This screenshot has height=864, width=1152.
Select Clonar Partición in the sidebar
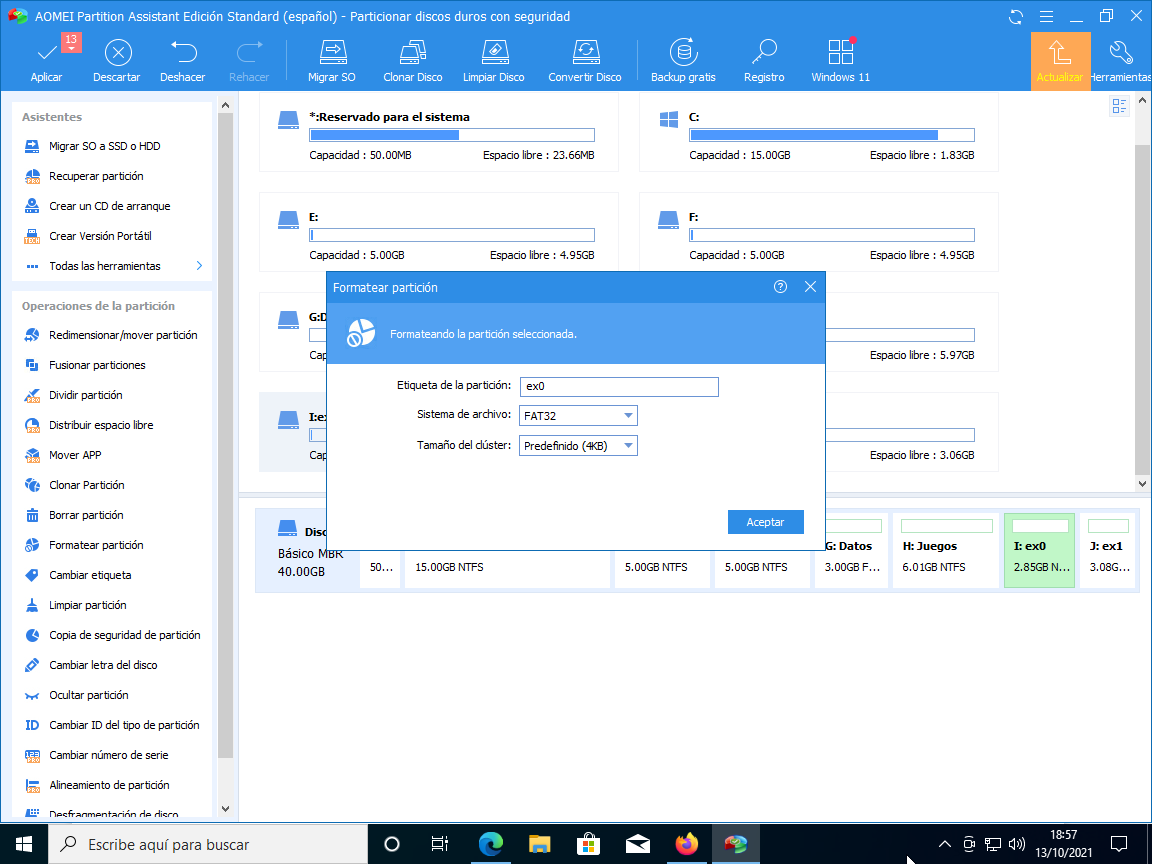pyautogui.click(x=87, y=485)
